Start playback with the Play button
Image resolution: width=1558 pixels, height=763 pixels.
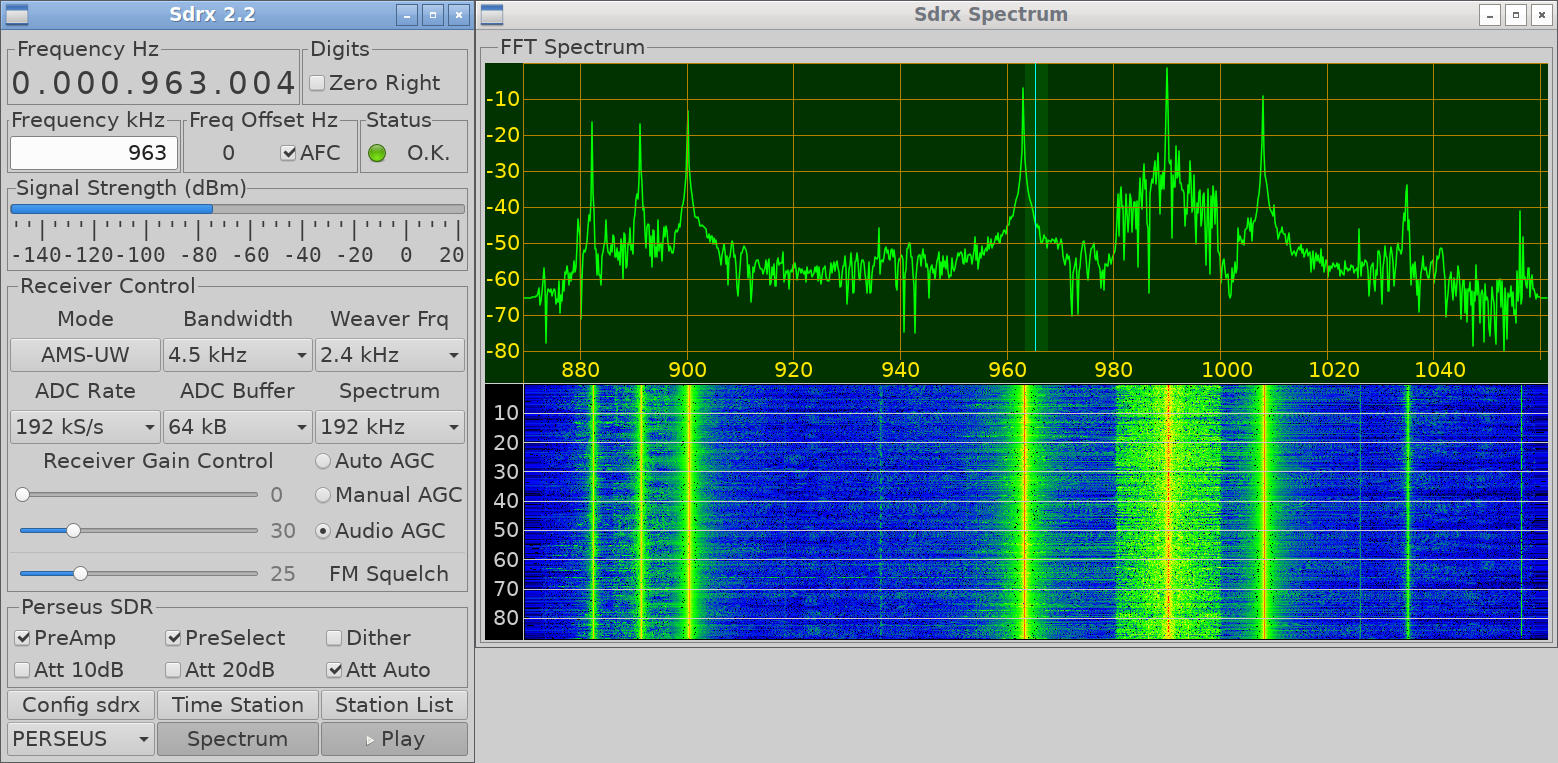394,739
